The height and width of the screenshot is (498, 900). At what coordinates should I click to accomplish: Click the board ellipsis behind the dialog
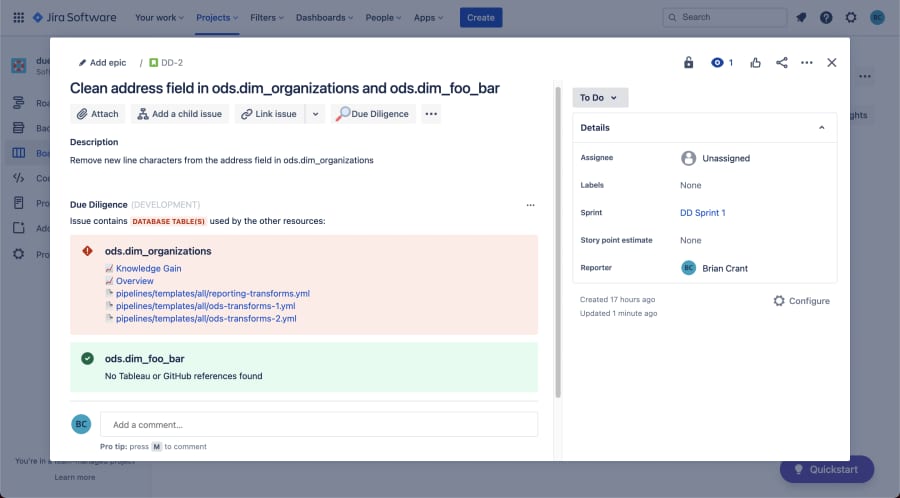coord(865,76)
